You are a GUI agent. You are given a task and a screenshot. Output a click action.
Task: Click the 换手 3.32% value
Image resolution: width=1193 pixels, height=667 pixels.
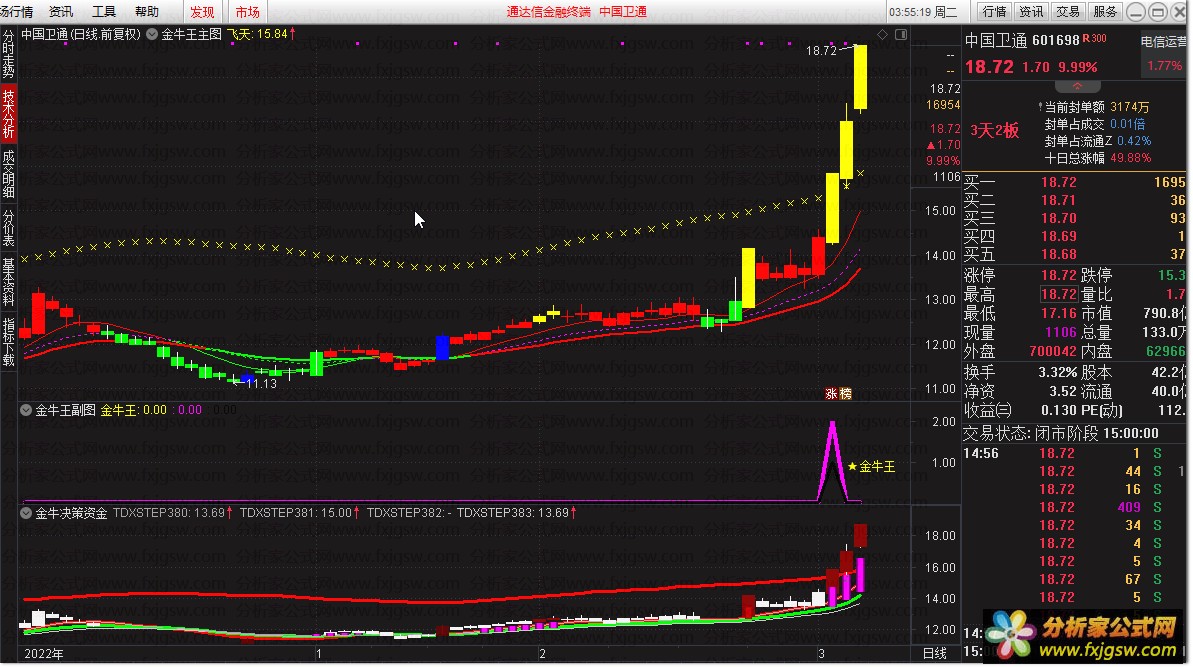(1058, 373)
